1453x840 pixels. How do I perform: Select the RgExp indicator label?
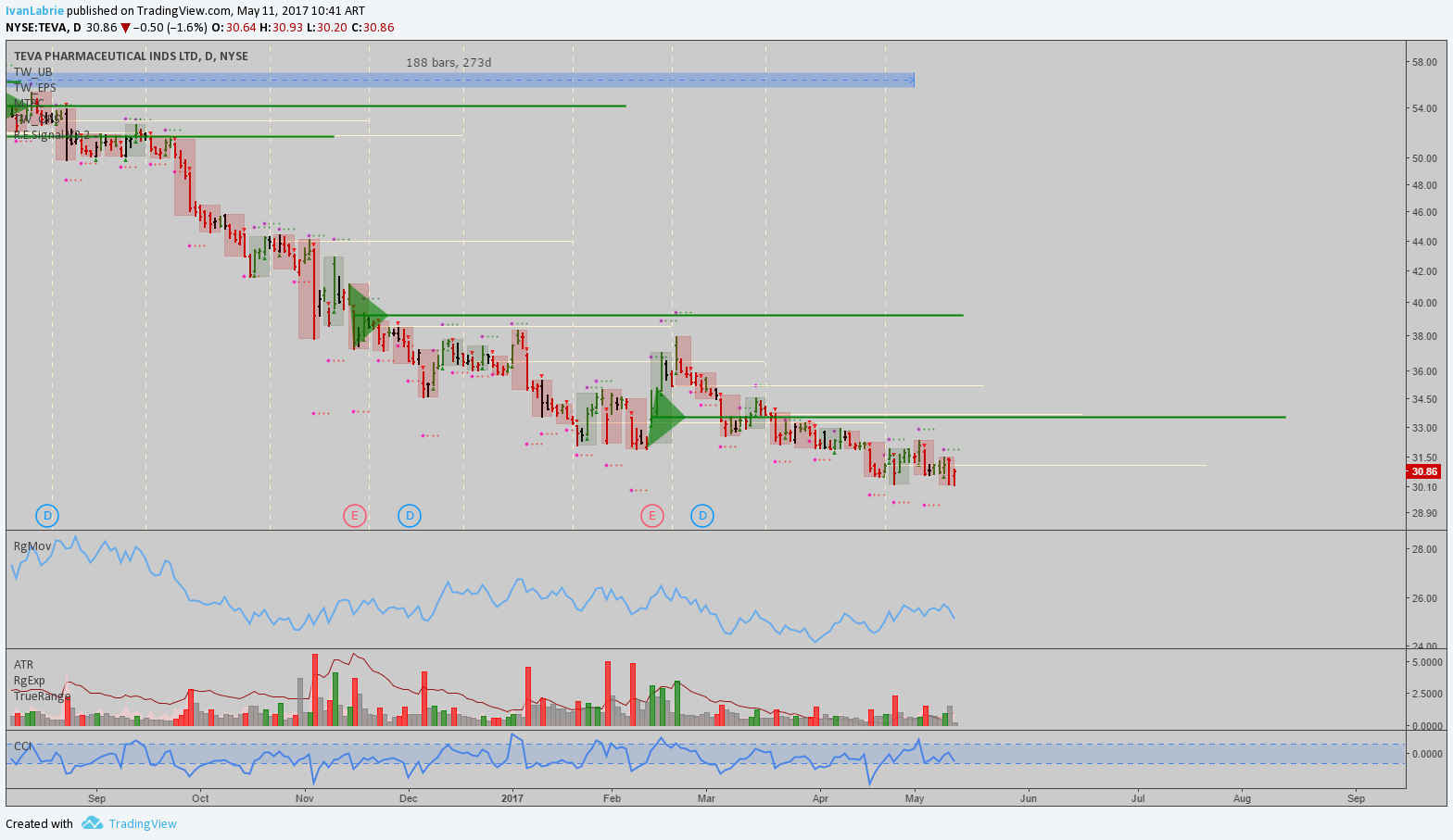click(29, 680)
